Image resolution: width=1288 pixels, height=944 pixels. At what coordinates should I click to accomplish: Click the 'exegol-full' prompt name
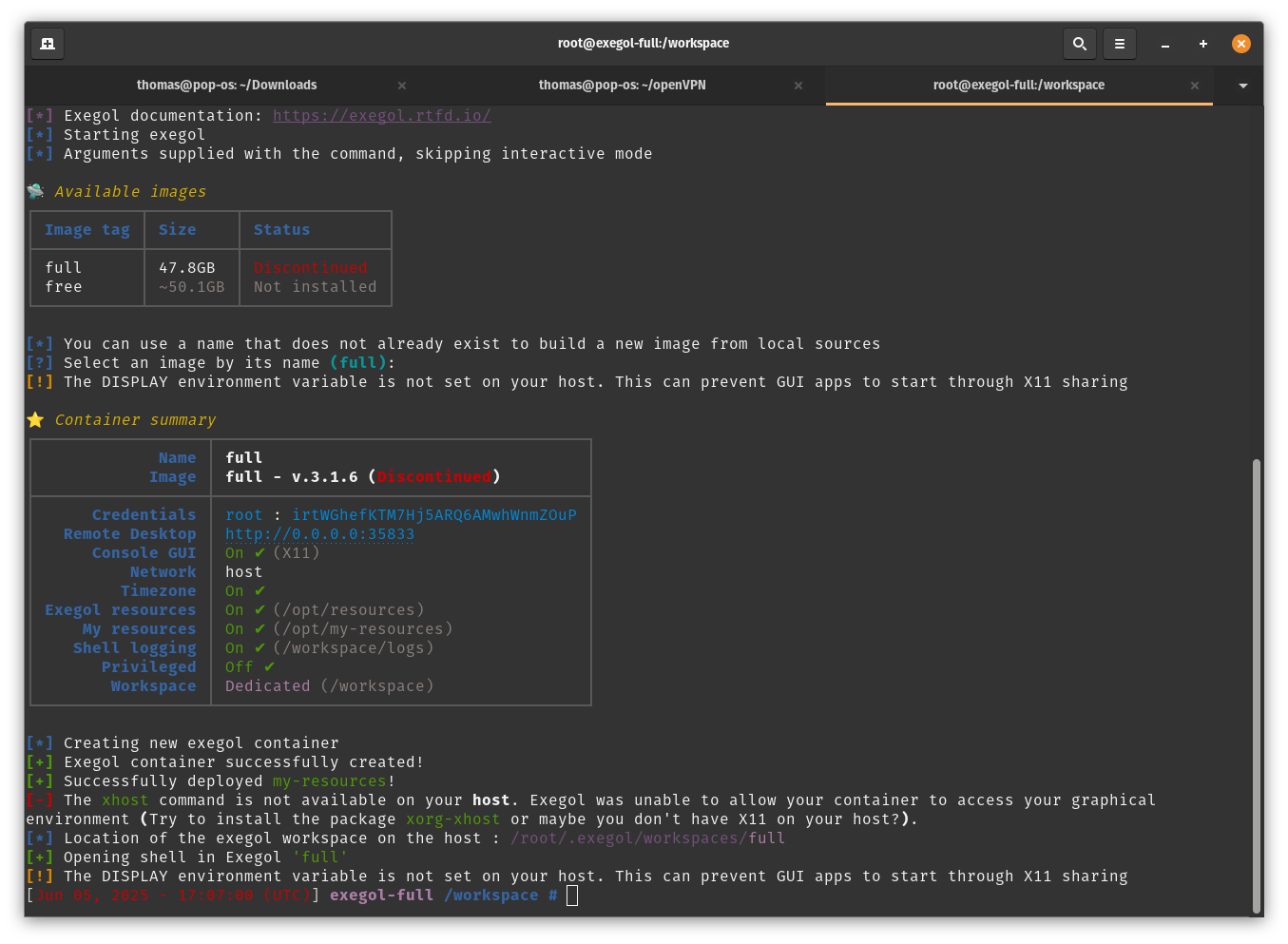(x=382, y=896)
